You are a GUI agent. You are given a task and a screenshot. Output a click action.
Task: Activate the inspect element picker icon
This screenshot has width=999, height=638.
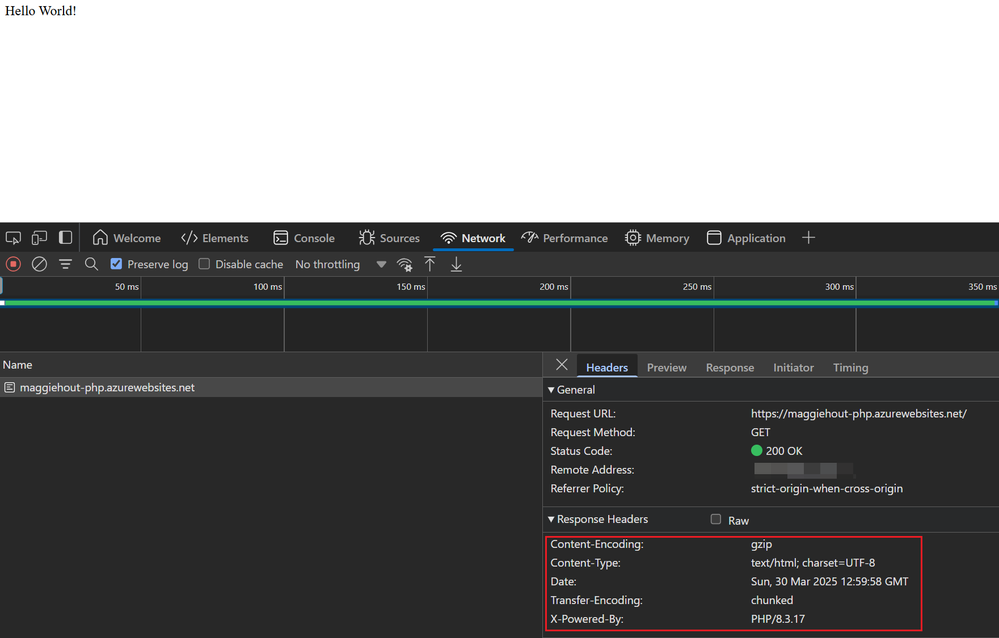click(x=13, y=238)
